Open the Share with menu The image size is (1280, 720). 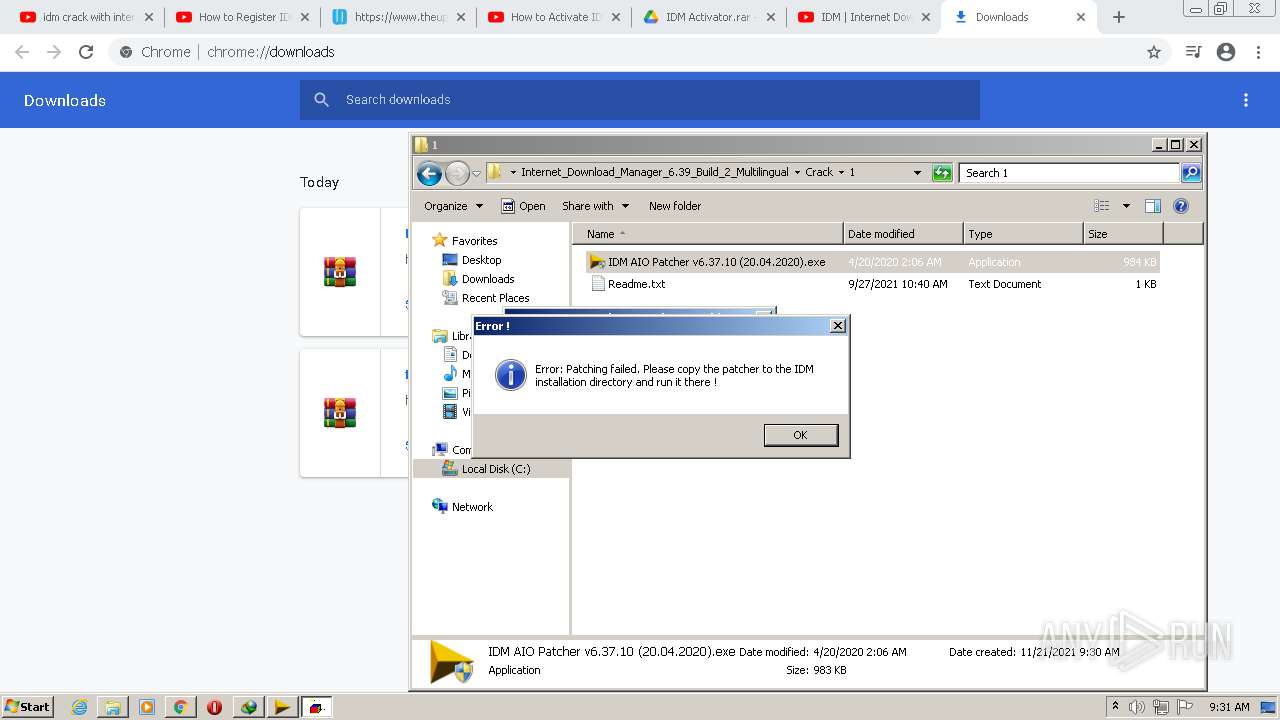(596, 206)
